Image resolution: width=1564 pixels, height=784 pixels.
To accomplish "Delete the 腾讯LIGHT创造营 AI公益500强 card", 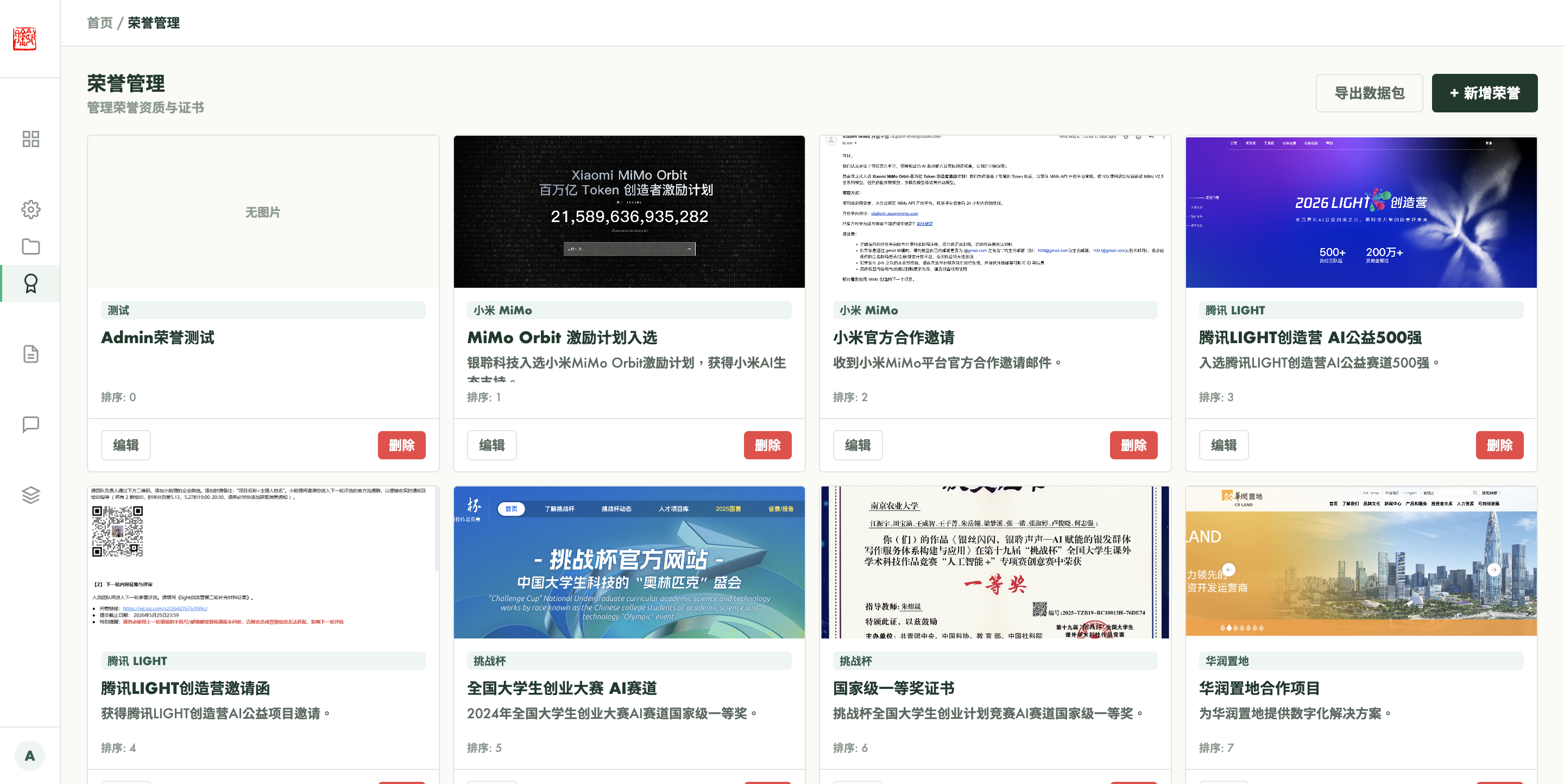I will pyautogui.click(x=1499, y=445).
